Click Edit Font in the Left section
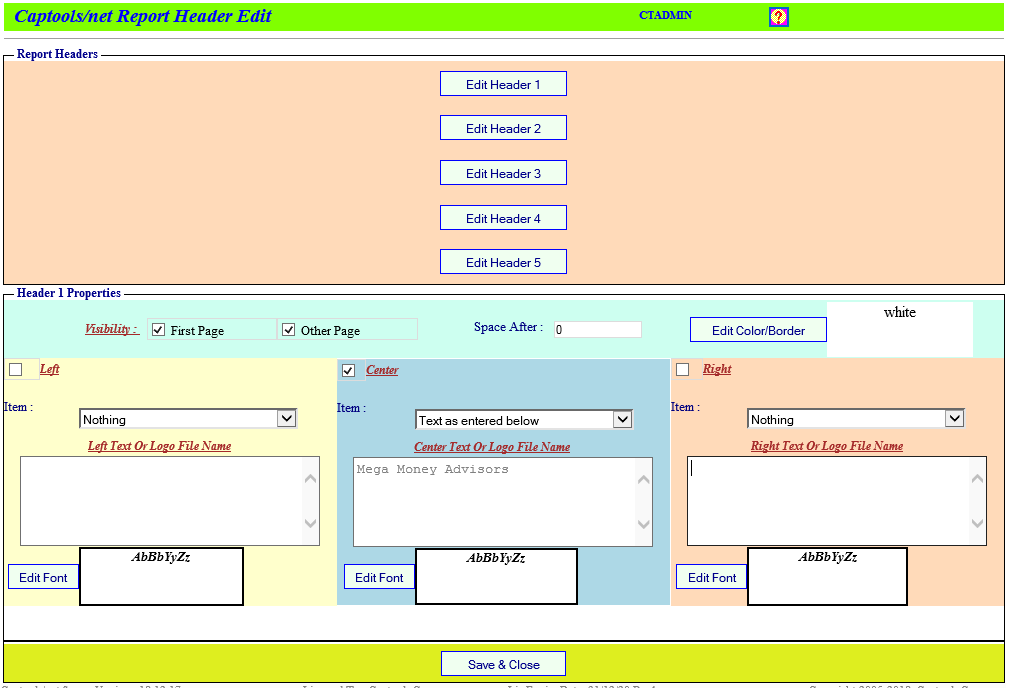This screenshot has width=1011, height=688. 43,577
